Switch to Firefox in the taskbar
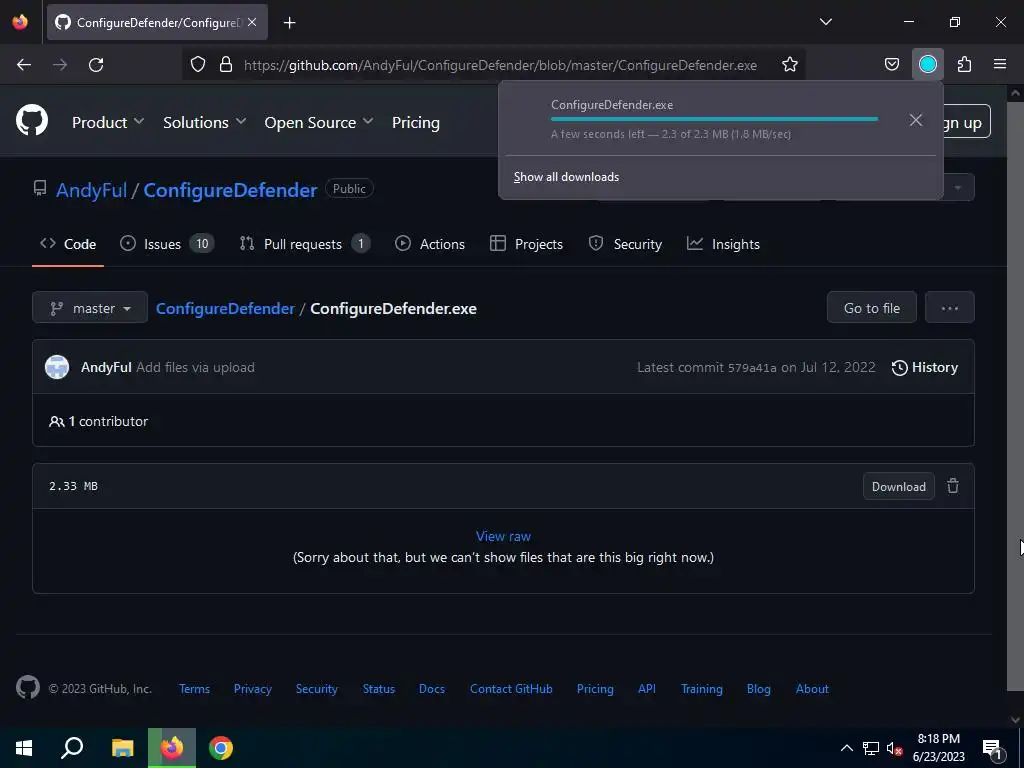The image size is (1024, 768). point(172,748)
